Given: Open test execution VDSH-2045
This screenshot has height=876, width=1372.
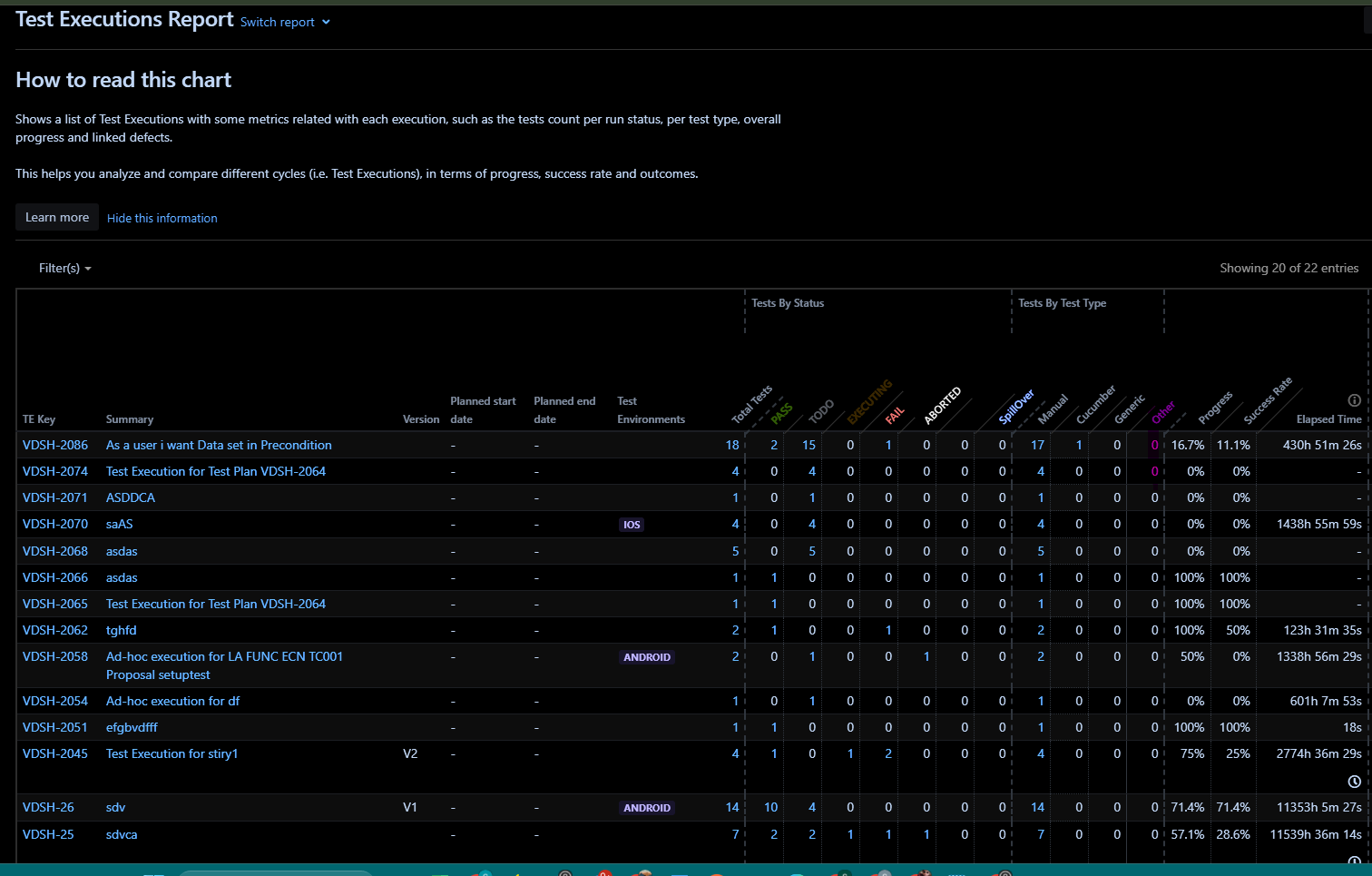Looking at the screenshot, I should [55, 753].
